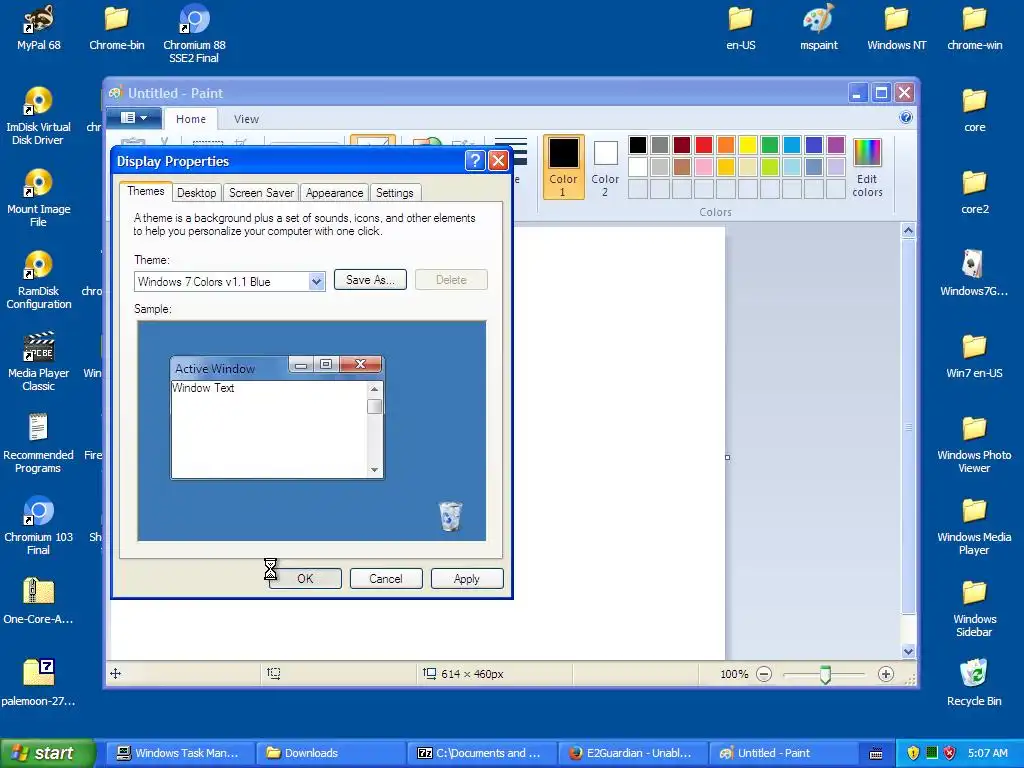Click the yellow security shield tray icon
The image size is (1024, 768).
(913, 753)
